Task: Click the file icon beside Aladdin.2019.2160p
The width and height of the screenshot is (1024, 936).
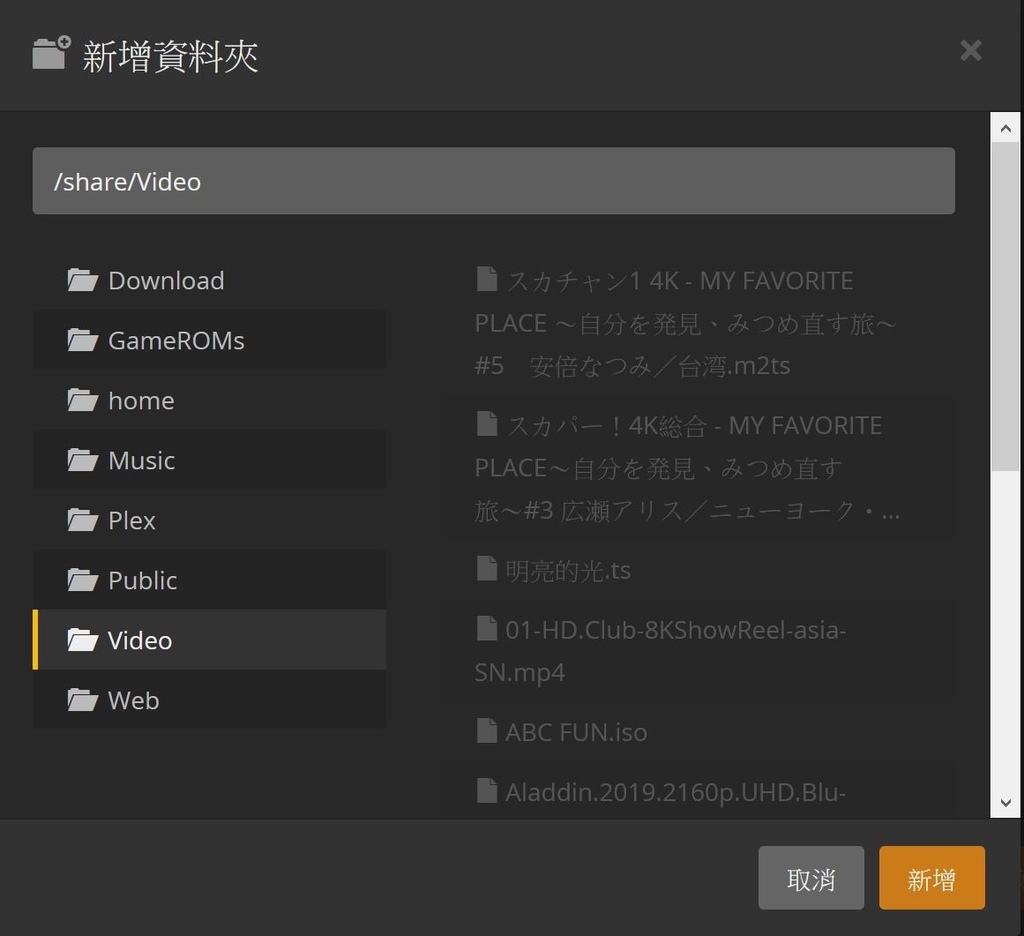Action: (487, 790)
